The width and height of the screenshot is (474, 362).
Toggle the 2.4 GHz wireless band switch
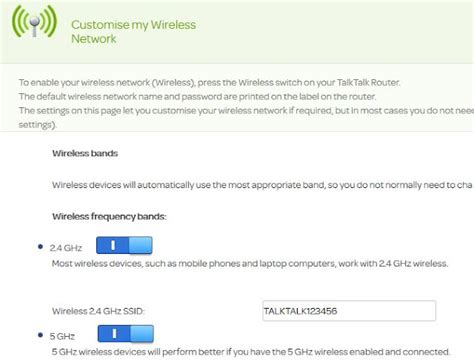(x=124, y=245)
